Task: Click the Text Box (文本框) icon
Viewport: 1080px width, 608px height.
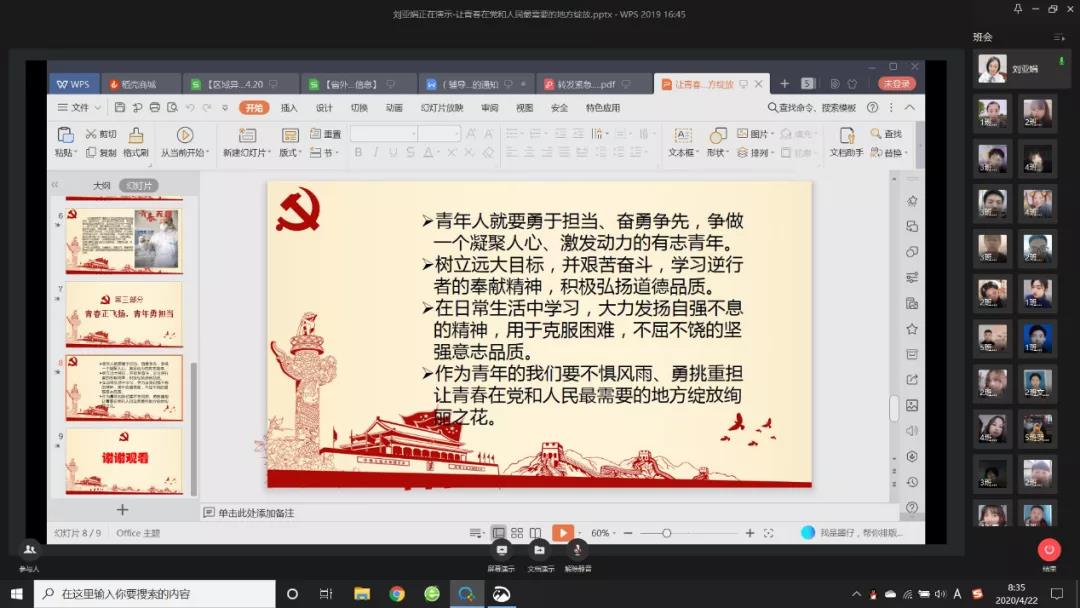Action: coord(682,136)
